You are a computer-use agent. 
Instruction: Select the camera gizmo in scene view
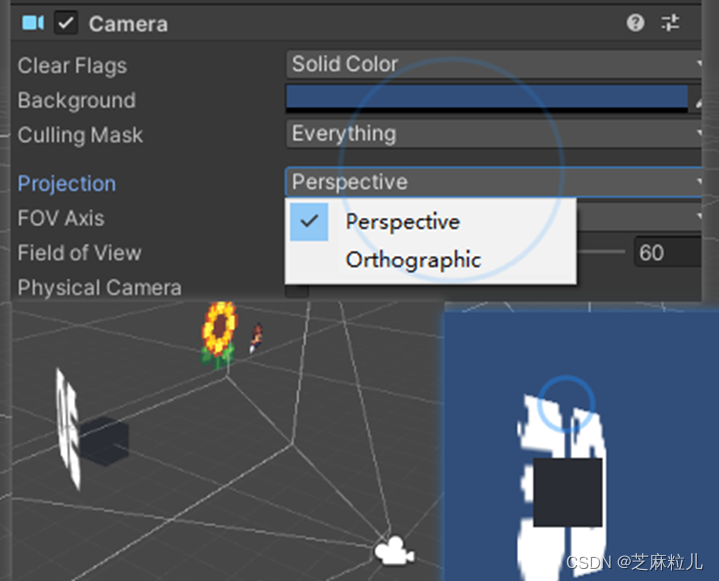394,551
